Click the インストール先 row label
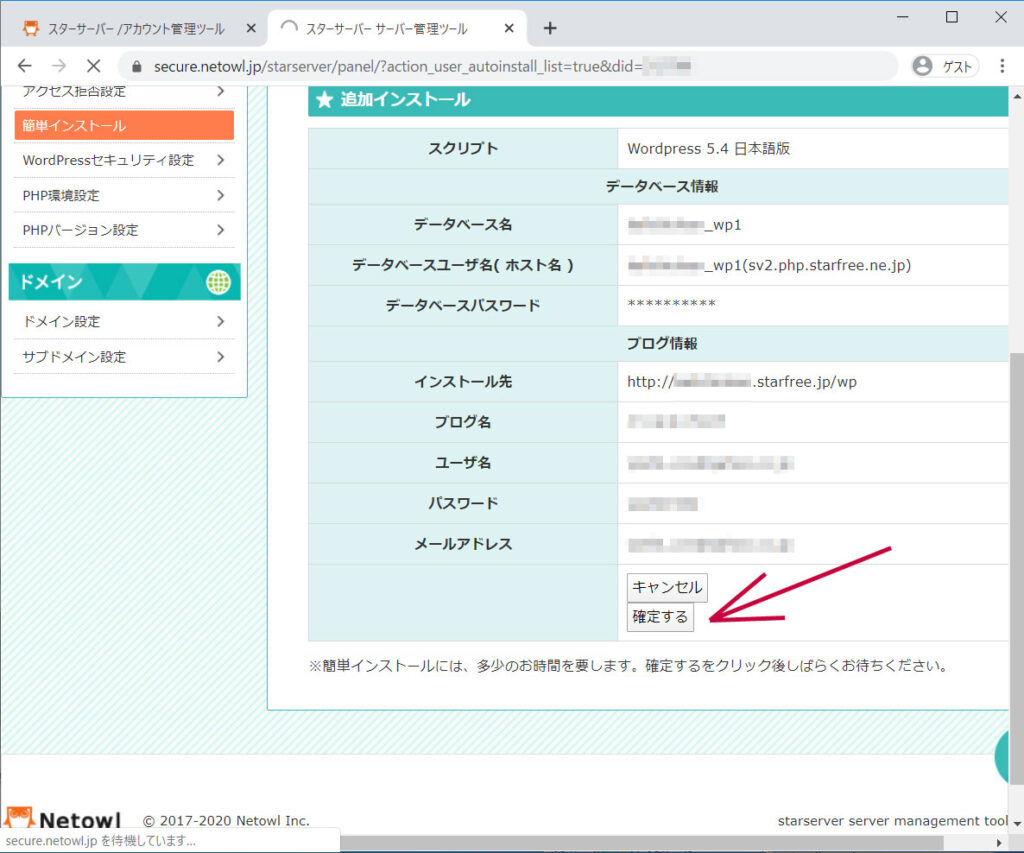Image resolution: width=1024 pixels, height=853 pixels. [x=463, y=382]
